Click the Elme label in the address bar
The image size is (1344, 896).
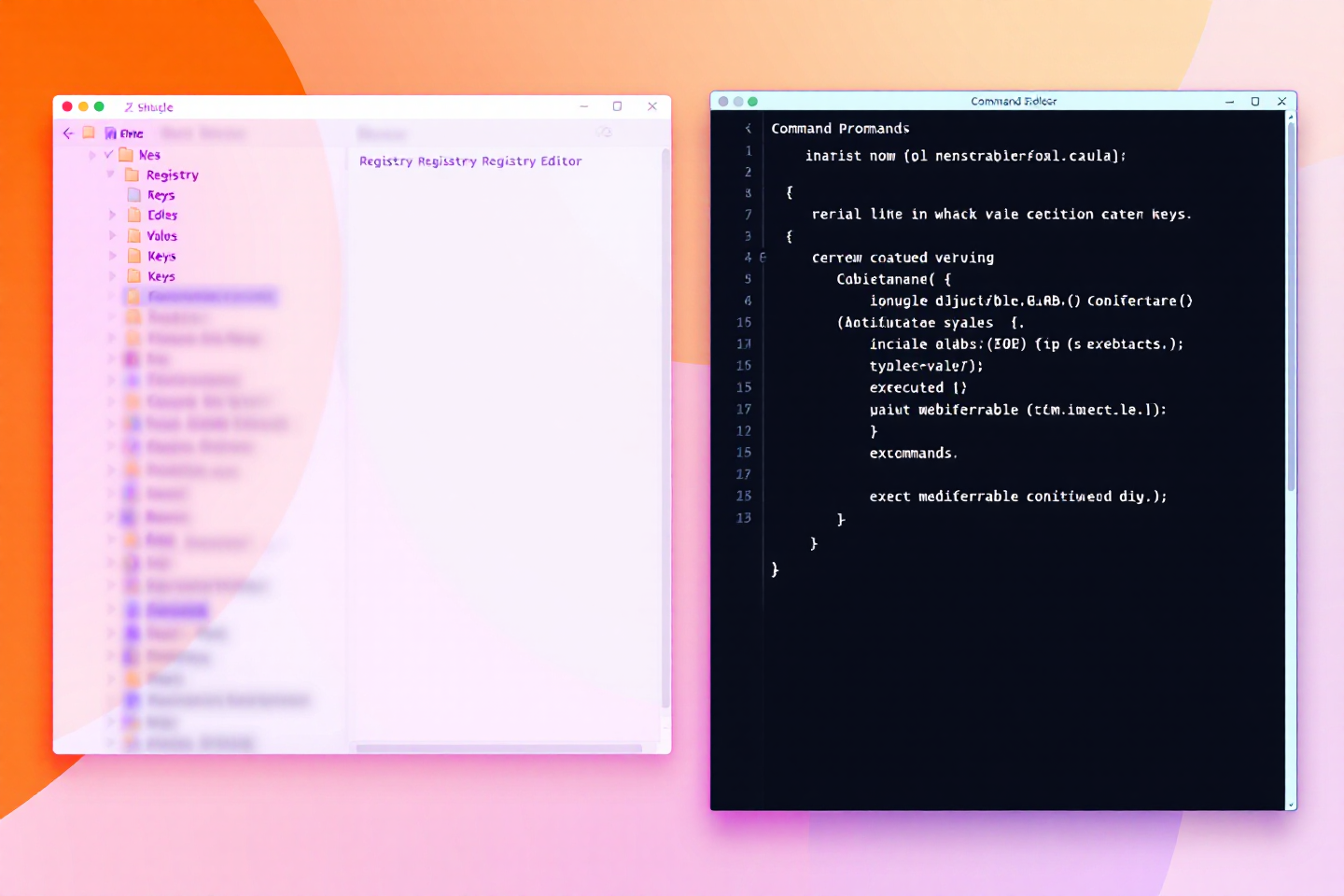(132, 133)
